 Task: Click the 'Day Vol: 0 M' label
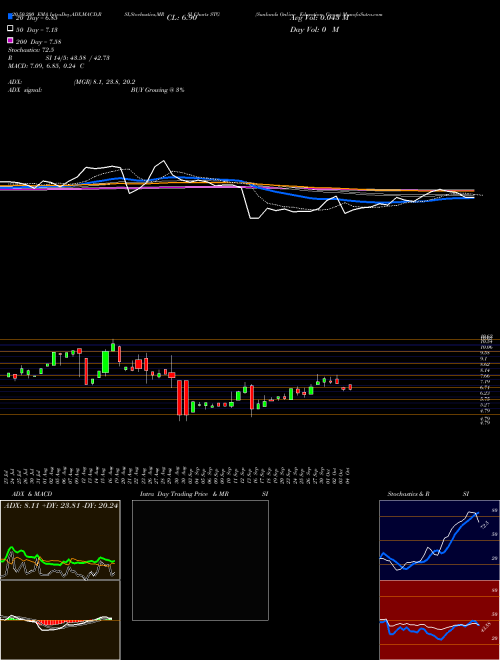pyautogui.click(x=314, y=30)
